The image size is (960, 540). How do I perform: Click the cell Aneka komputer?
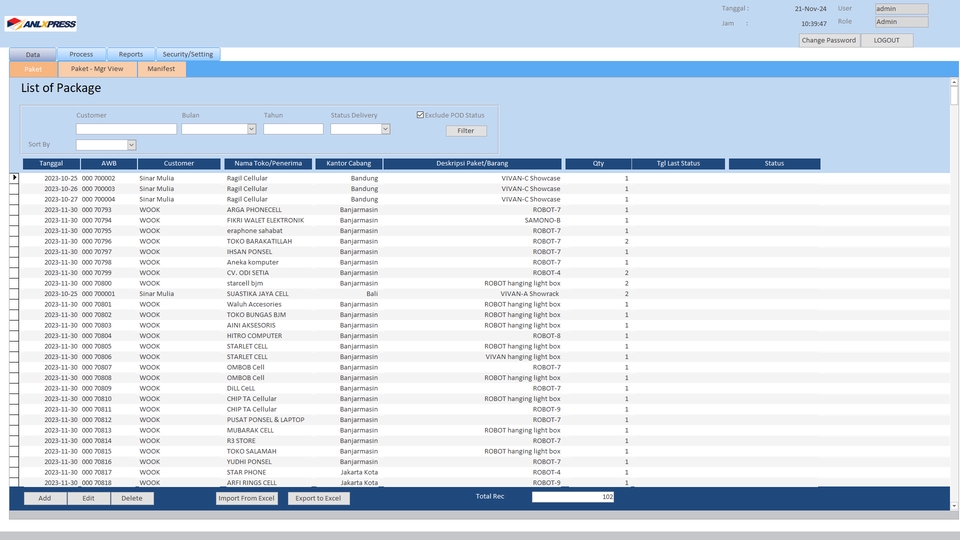click(x=252, y=262)
